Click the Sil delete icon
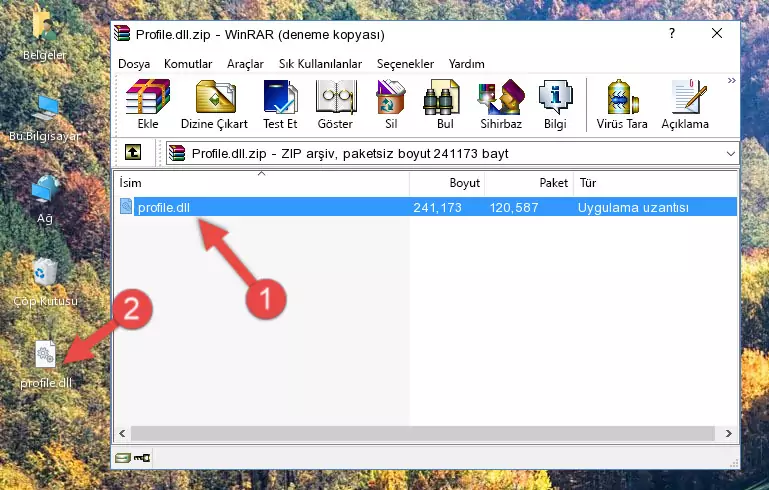 coord(391,104)
